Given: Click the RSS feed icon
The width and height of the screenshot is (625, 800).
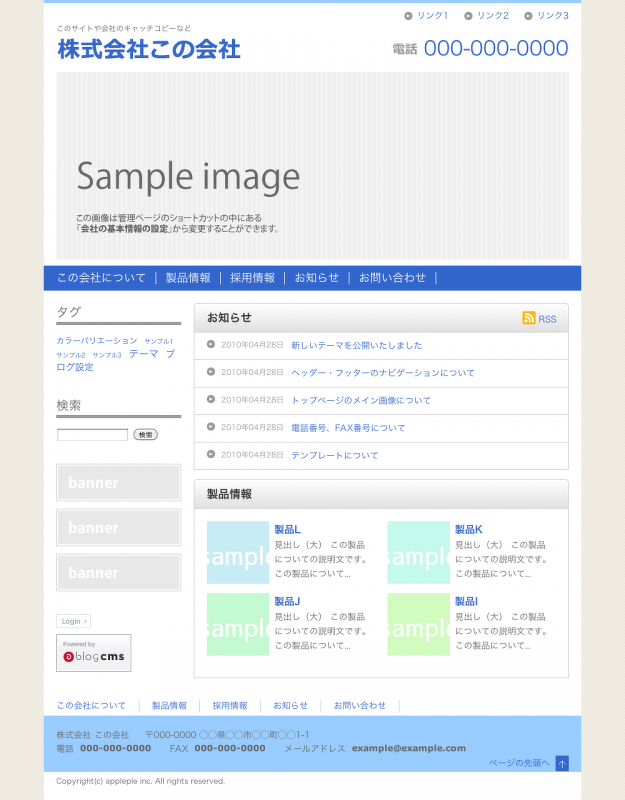Looking at the screenshot, I should [x=529, y=318].
